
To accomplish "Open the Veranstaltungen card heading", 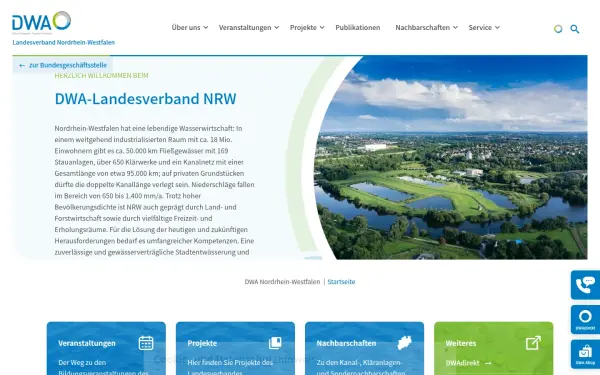I will pos(87,343).
